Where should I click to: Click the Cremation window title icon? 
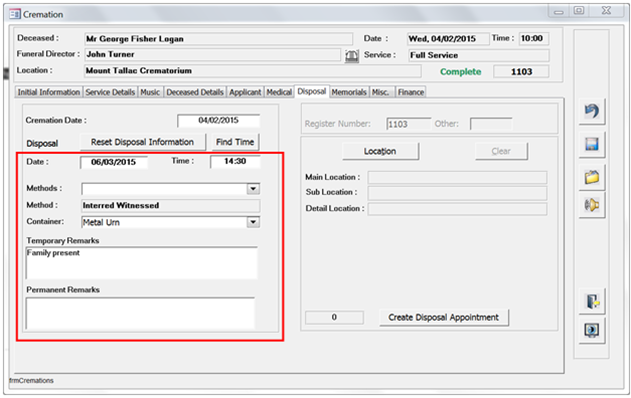point(15,14)
